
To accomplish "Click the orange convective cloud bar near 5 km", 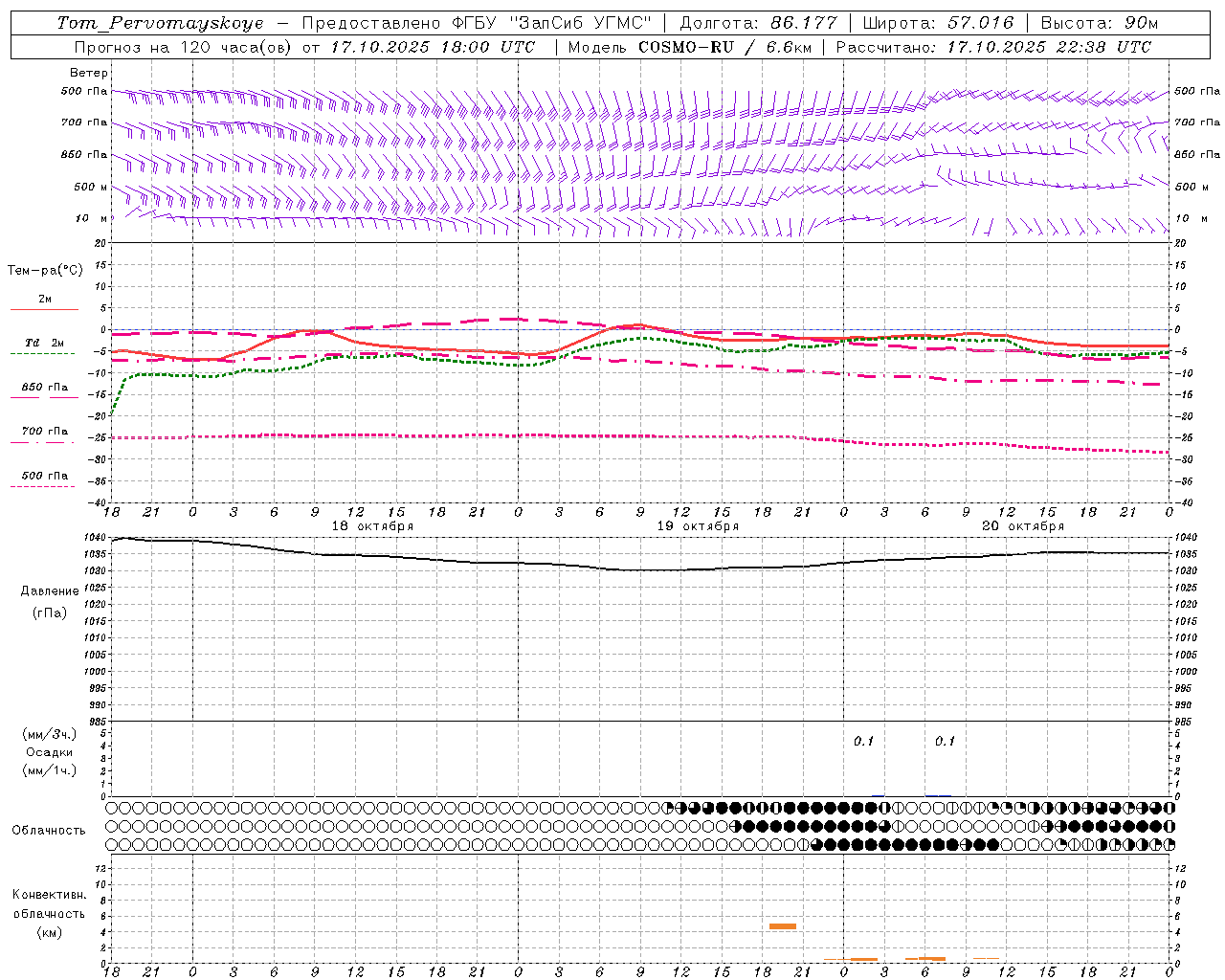I will 783,926.
